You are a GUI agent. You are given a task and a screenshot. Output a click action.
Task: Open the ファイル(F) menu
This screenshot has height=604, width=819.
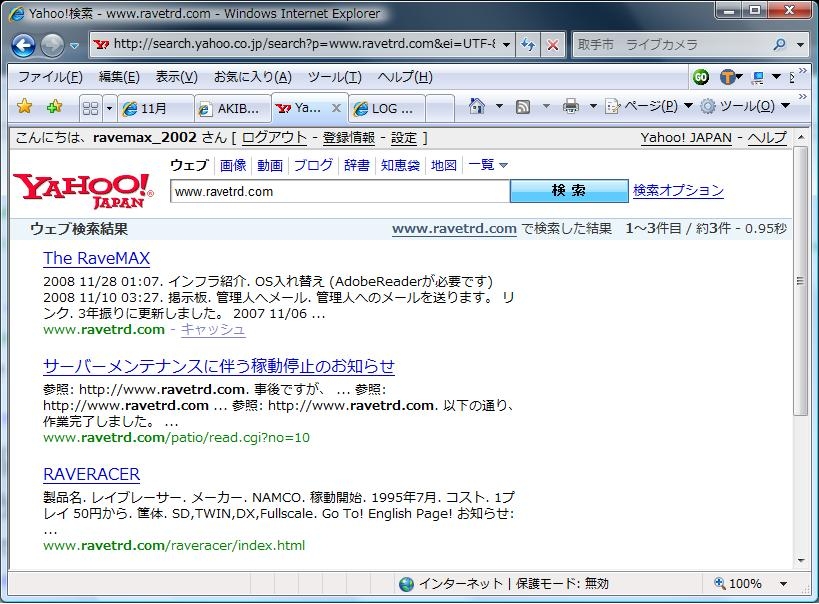tap(50, 77)
